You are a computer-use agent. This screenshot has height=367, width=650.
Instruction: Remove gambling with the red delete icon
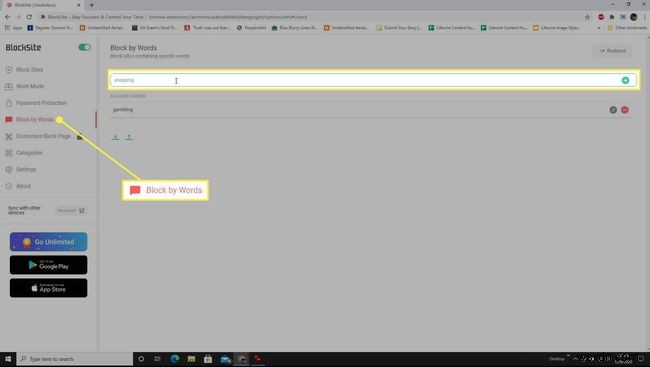[625, 110]
